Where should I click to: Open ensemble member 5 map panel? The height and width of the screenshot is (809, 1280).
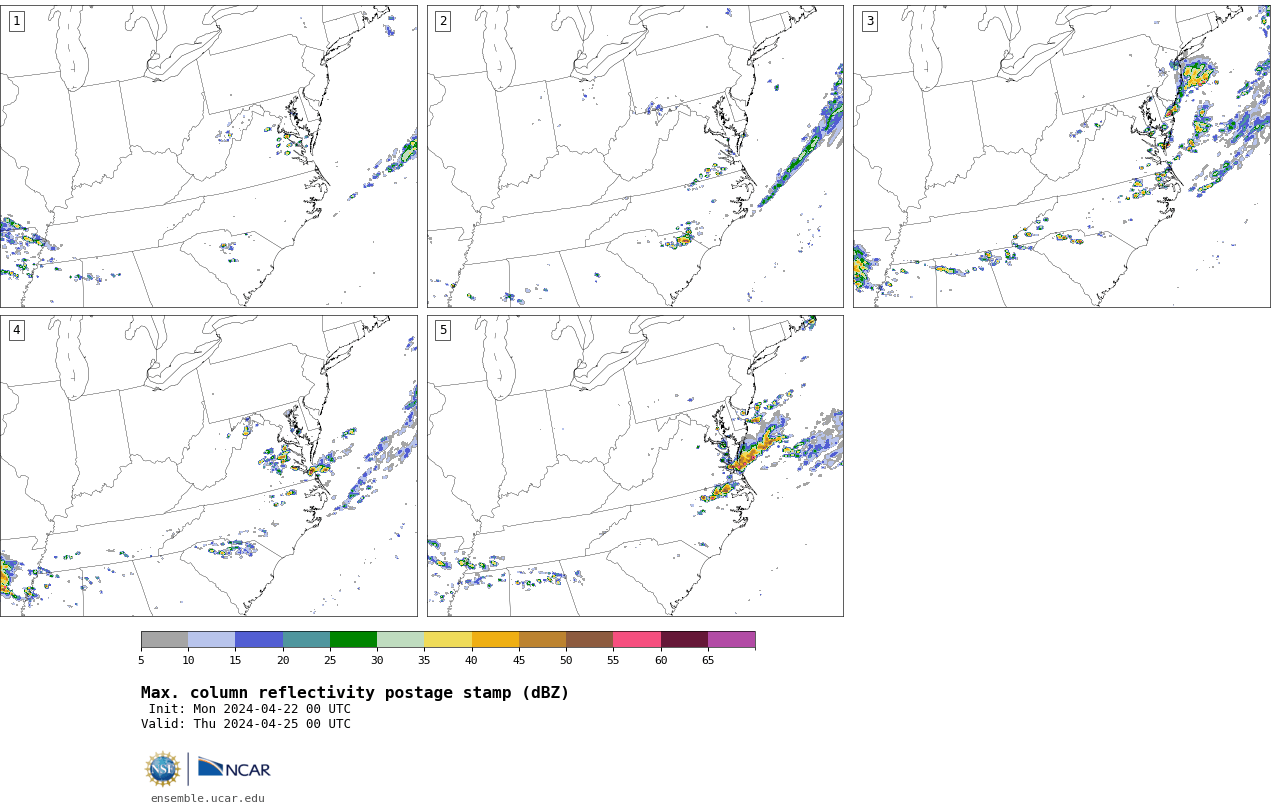635,466
